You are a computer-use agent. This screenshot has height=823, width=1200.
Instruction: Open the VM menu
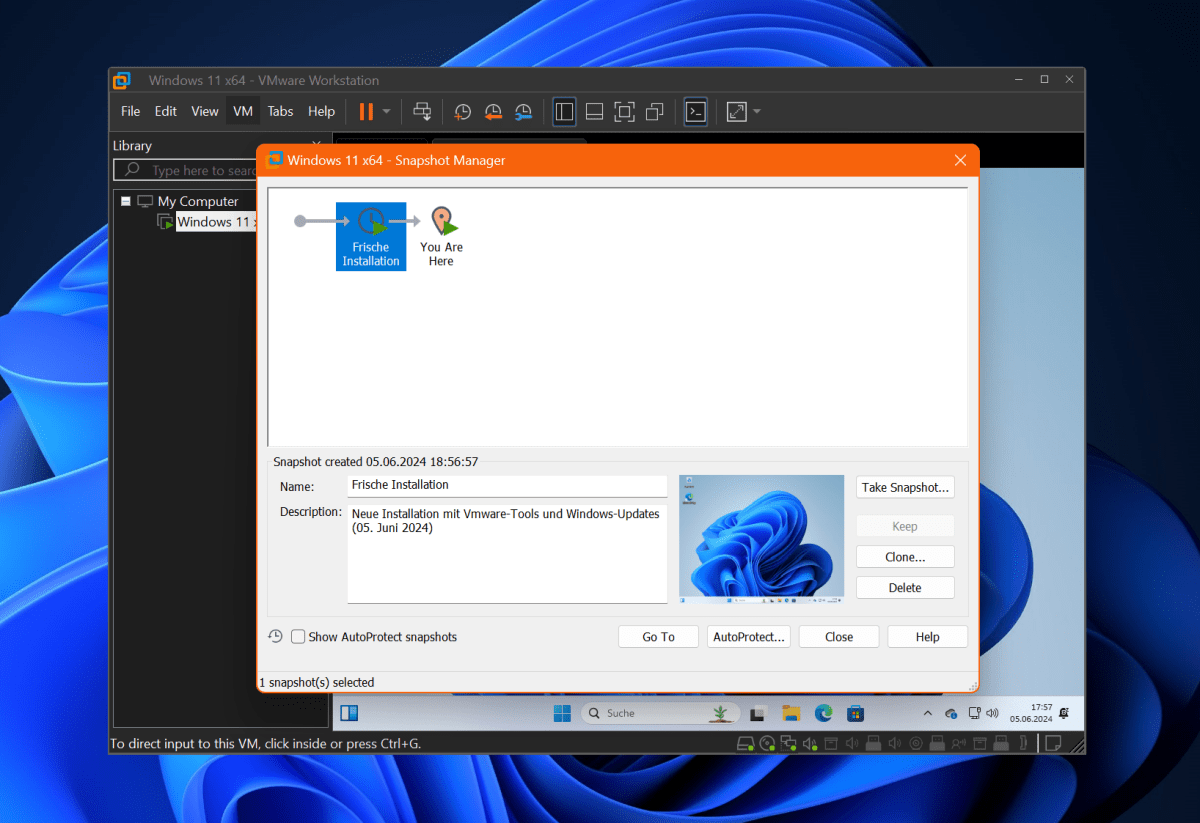pos(242,111)
